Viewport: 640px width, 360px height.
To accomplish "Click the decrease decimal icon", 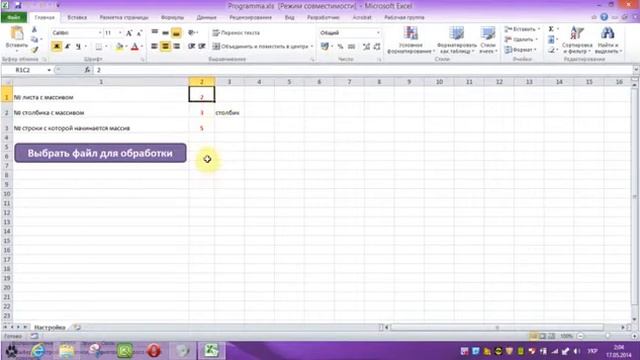I will (x=377, y=47).
